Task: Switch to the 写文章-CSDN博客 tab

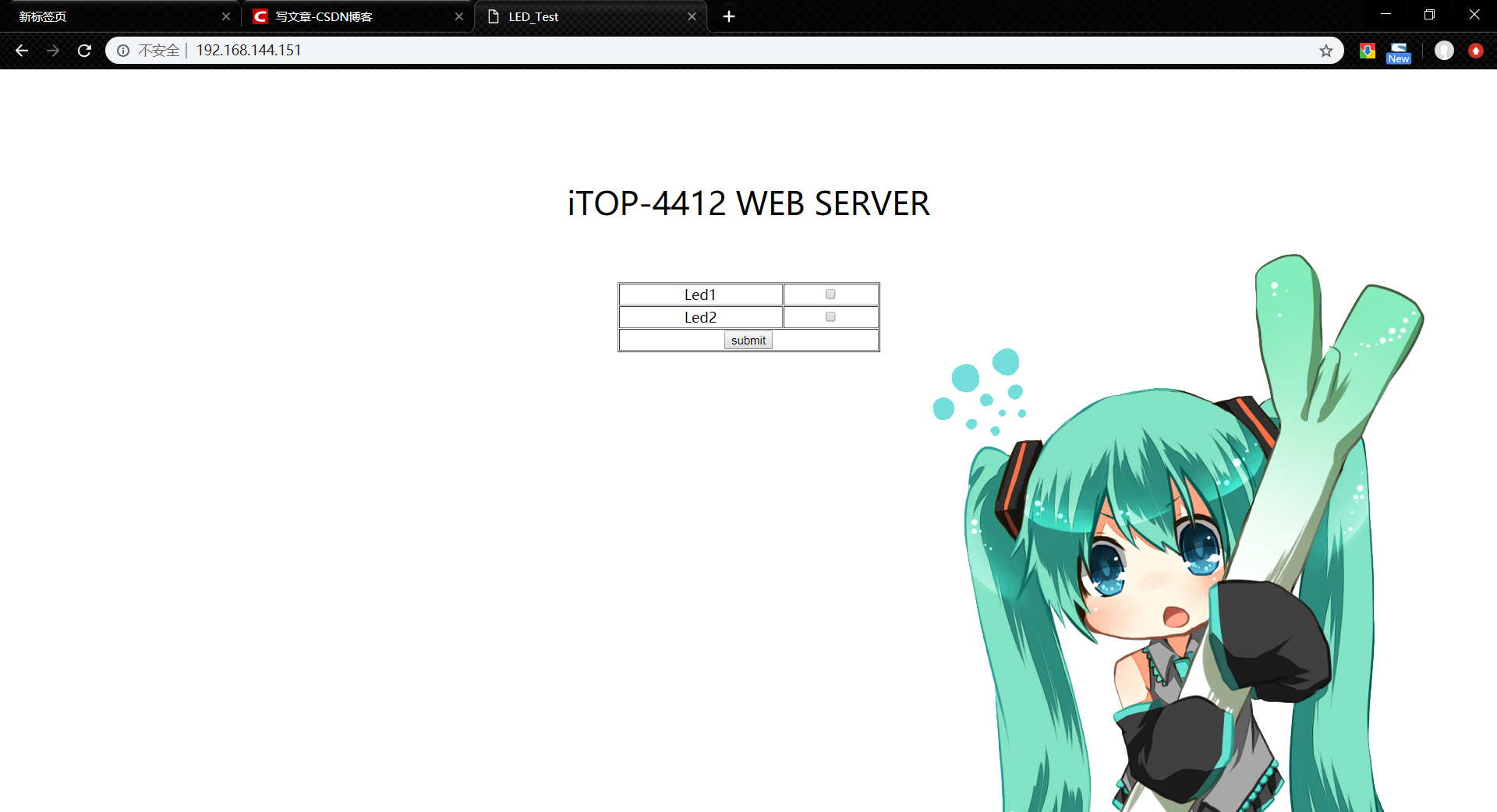Action: point(356,16)
